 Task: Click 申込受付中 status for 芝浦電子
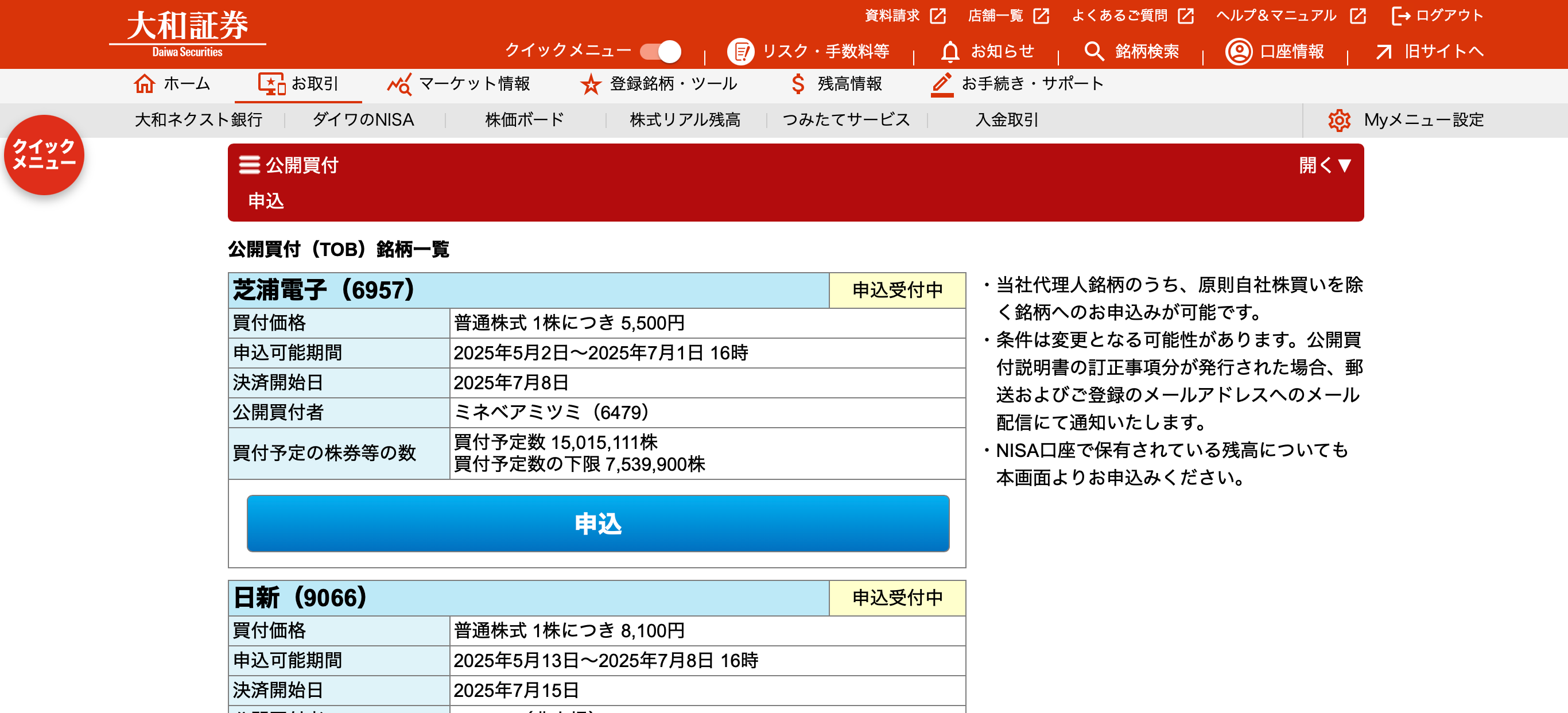pyautogui.click(x=898, y=290)
